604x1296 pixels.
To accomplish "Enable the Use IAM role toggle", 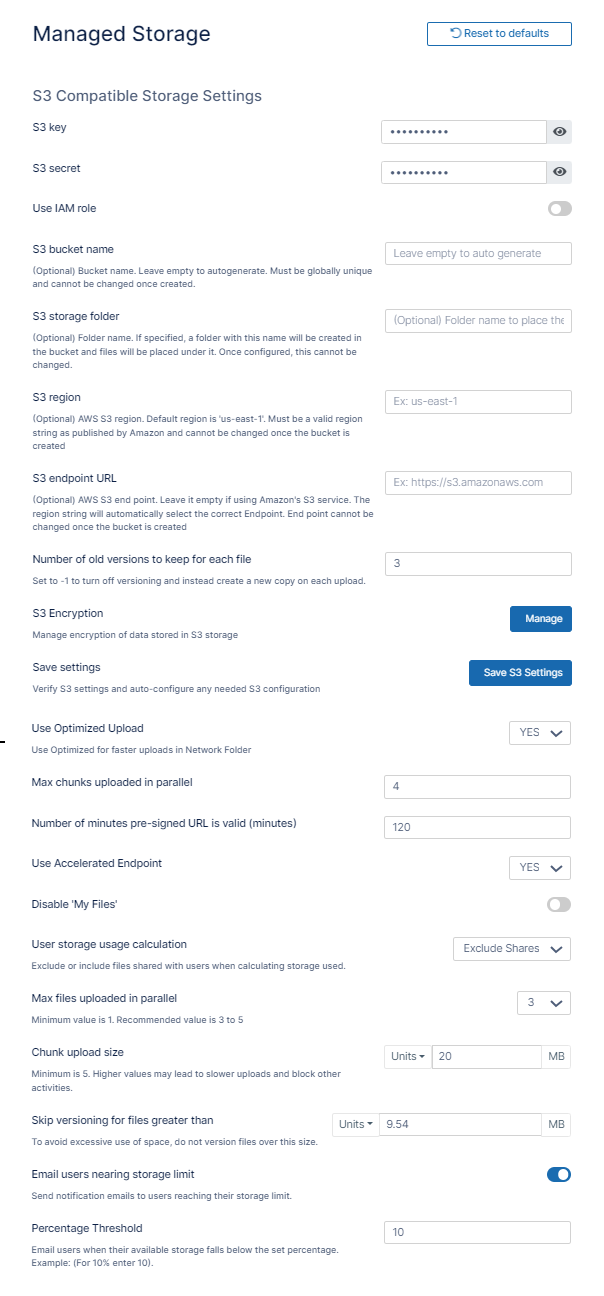I will (x=559, y=209).
